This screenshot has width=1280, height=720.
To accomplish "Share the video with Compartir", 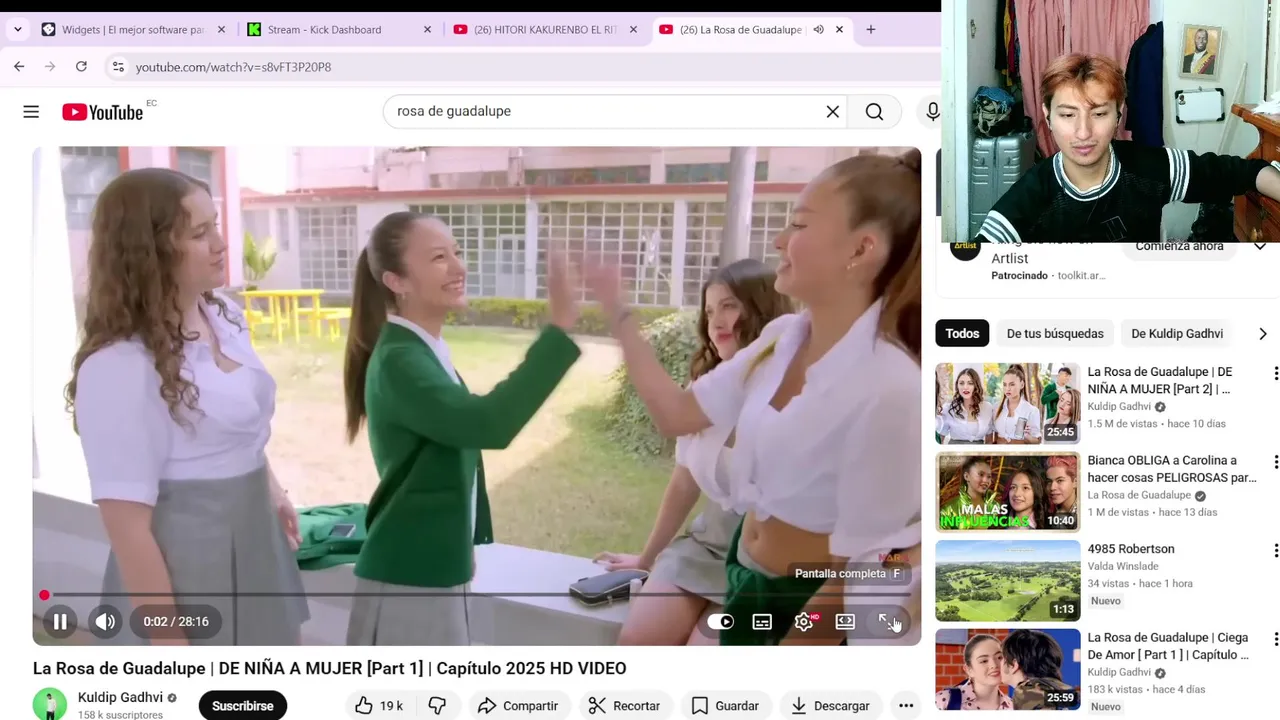I will coord(517,706).
